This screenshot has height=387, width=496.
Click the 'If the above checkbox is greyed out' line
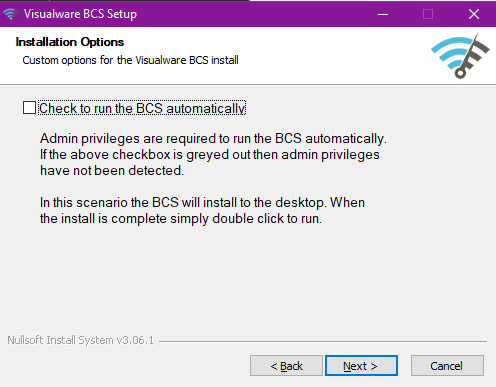tap(210, 154)
